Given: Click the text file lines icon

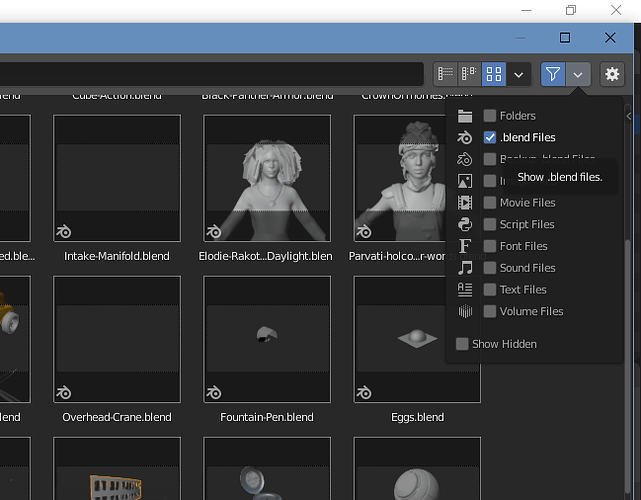Looking at the screenshot, I should [x=465, y=289].
